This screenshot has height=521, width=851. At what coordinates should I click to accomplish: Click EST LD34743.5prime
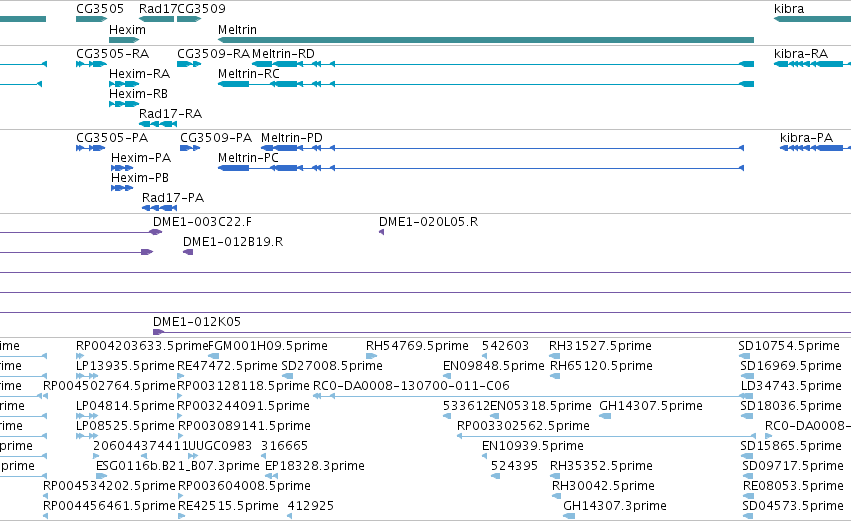point(791,386)
